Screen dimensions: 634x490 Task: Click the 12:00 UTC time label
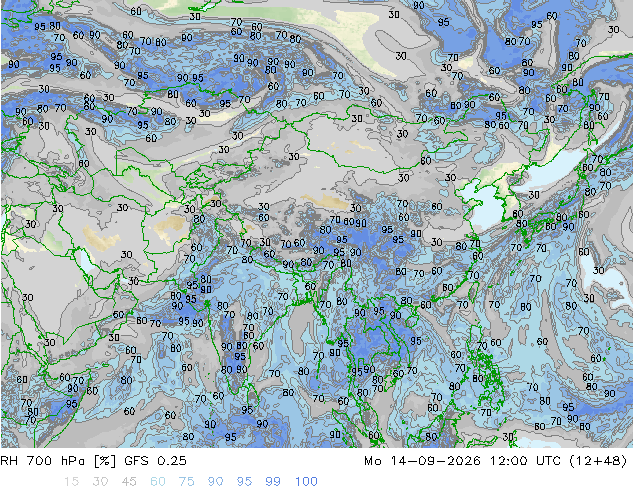coord(525,461)
